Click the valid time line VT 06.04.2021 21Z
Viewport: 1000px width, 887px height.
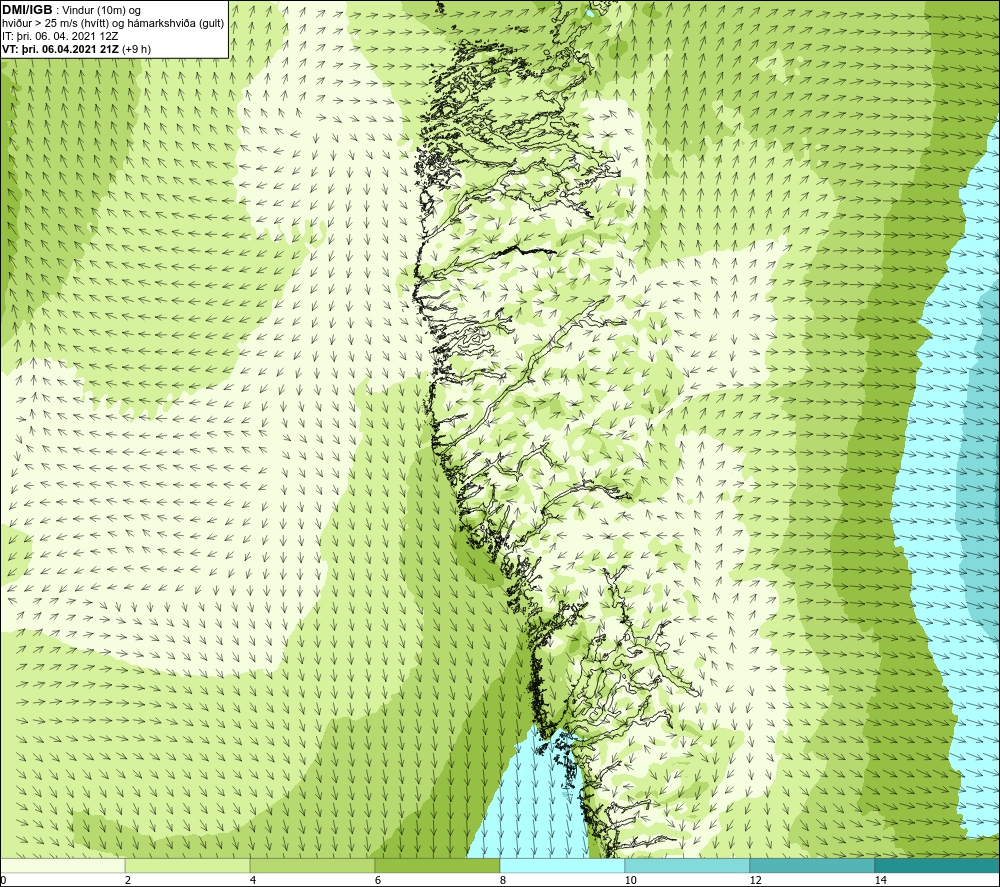click(x=77, y=48)
